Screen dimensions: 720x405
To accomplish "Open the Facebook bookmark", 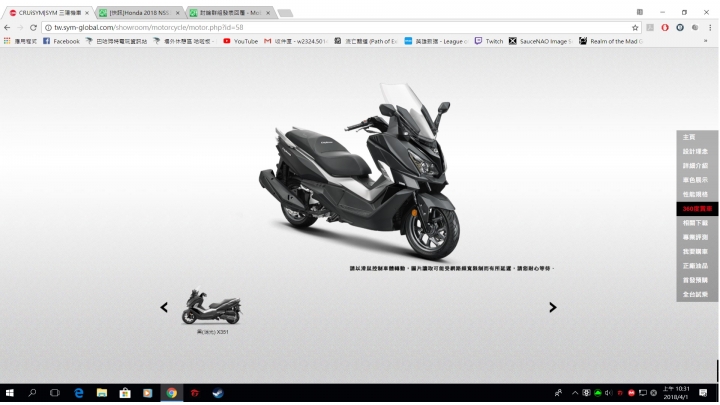I will tap(61, 41).
